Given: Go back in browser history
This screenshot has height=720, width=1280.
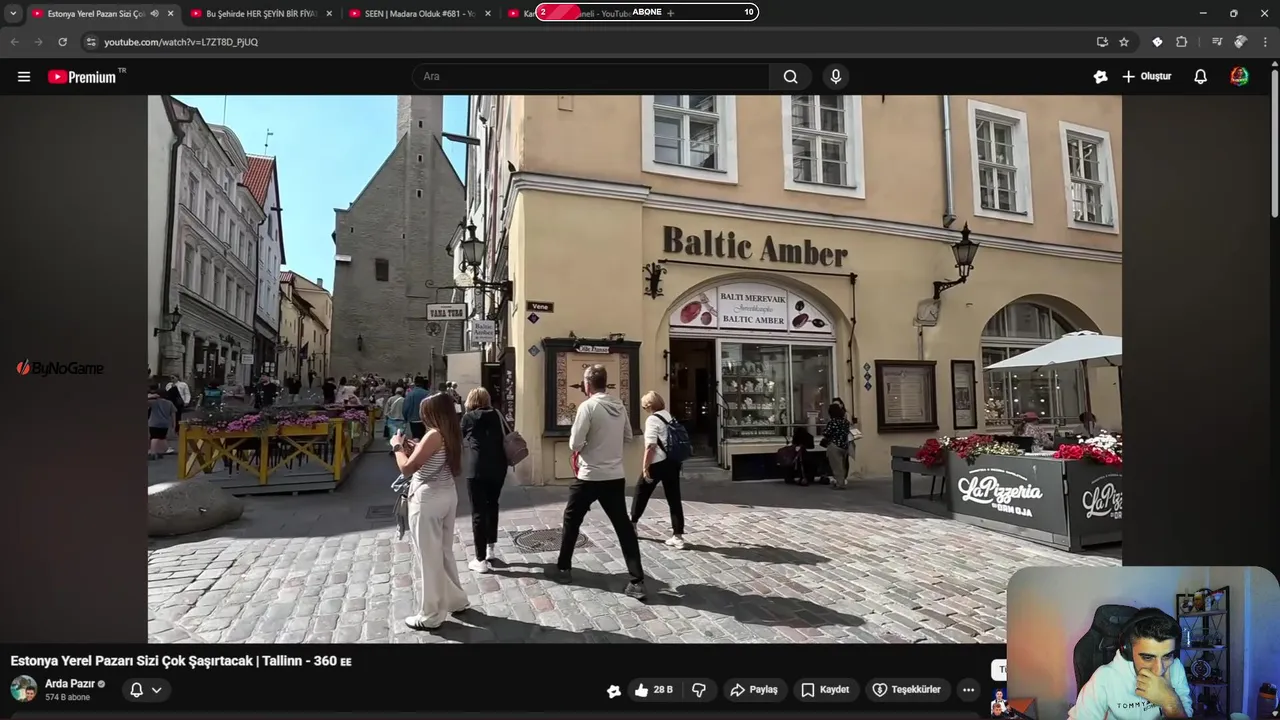Looking at the screenshot, I should click(14, 42).
